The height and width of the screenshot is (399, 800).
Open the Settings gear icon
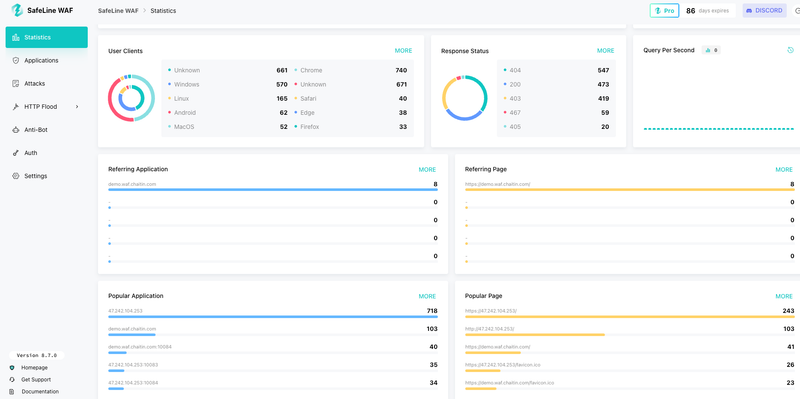coord(15,176)
